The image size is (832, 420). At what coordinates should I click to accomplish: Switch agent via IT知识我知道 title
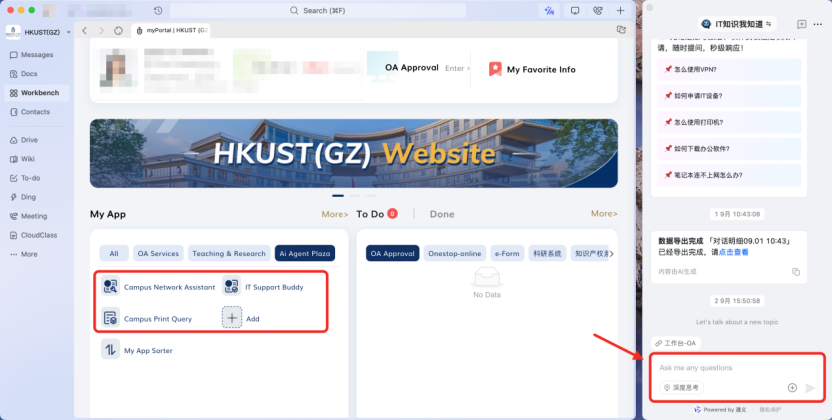736,24
